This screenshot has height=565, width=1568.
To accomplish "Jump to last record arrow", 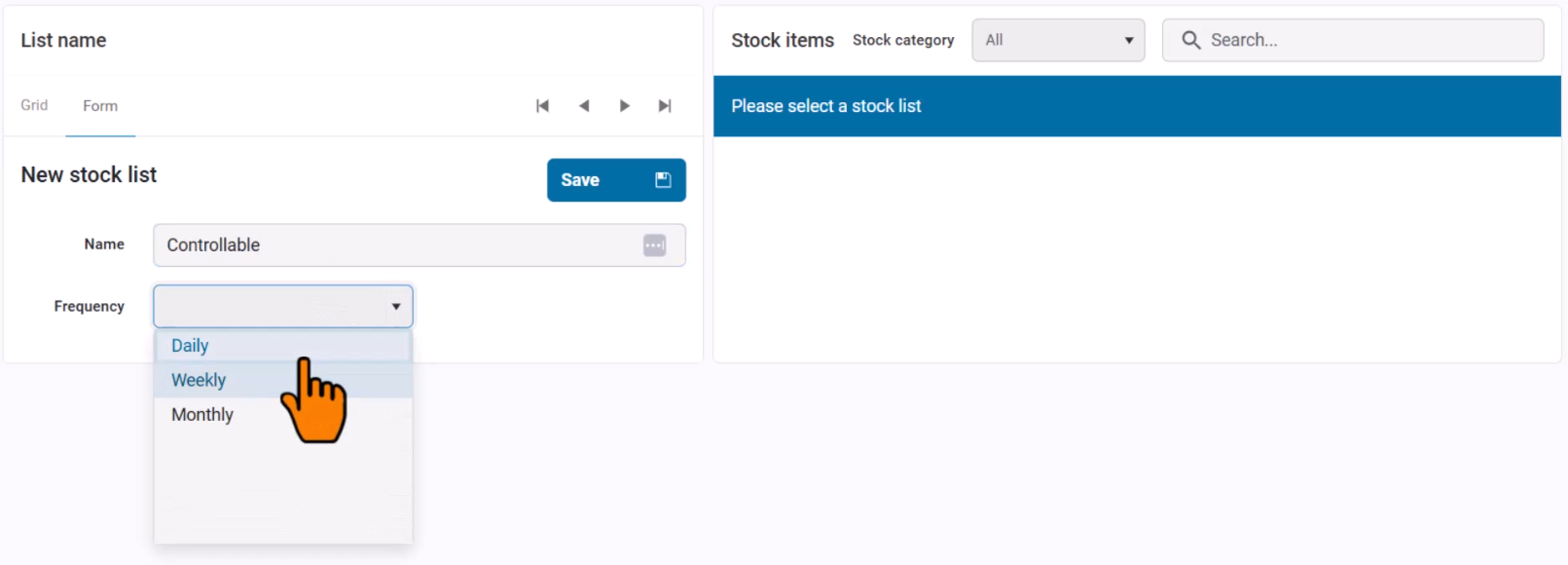I will [x=665, y=106].
